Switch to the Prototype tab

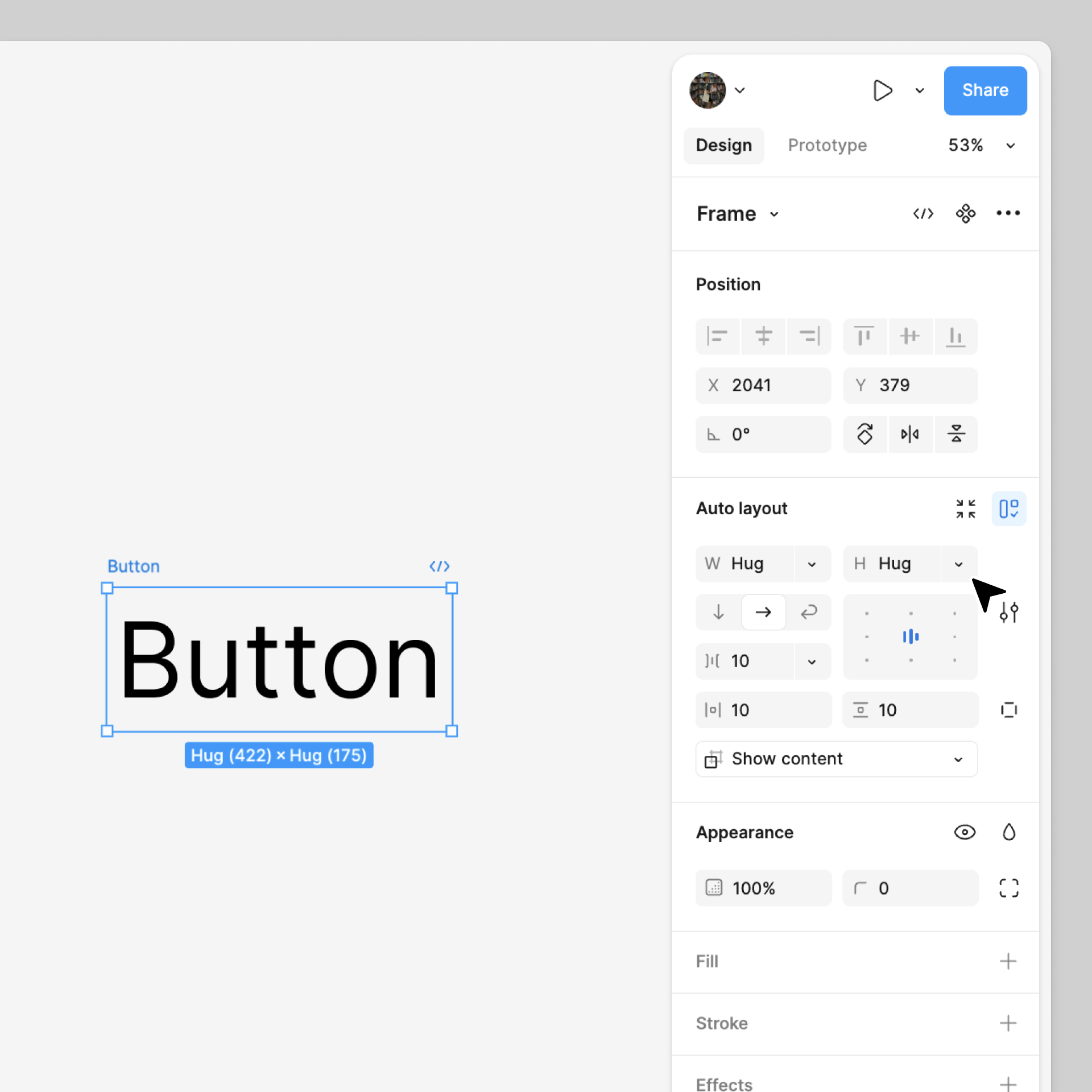827,145
